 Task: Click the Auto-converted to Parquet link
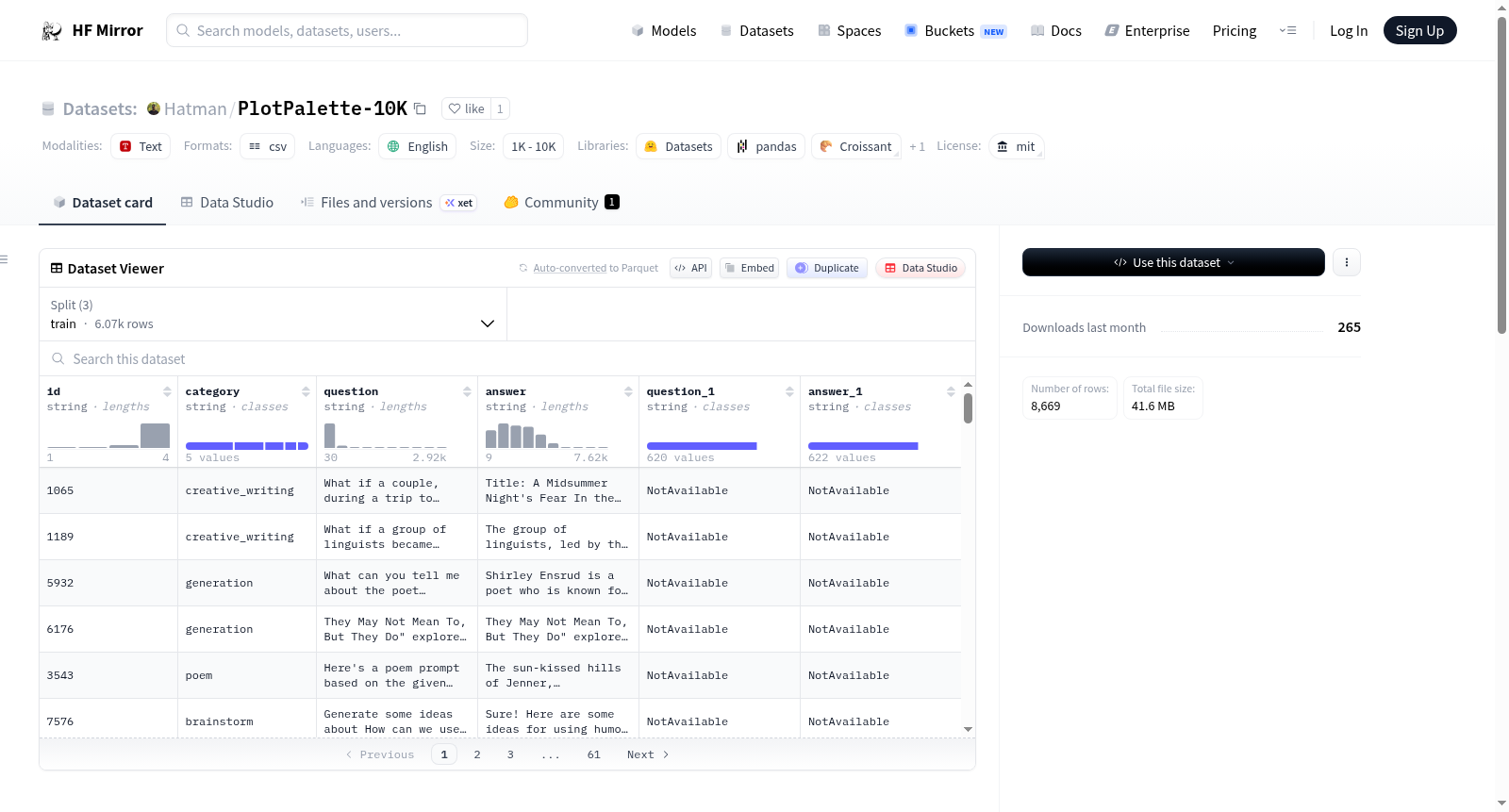[595, 268]
